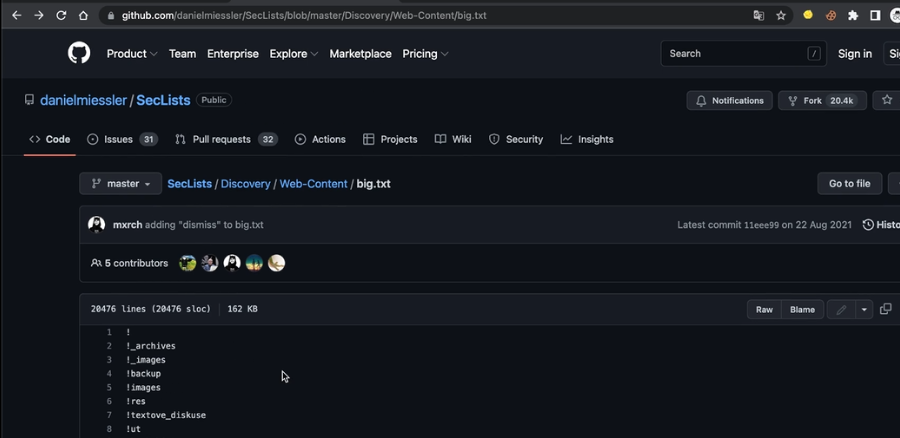This screenshot has height=438, width=900.
Task: Switch to the Security tab
Action: [x=515, y=139]
